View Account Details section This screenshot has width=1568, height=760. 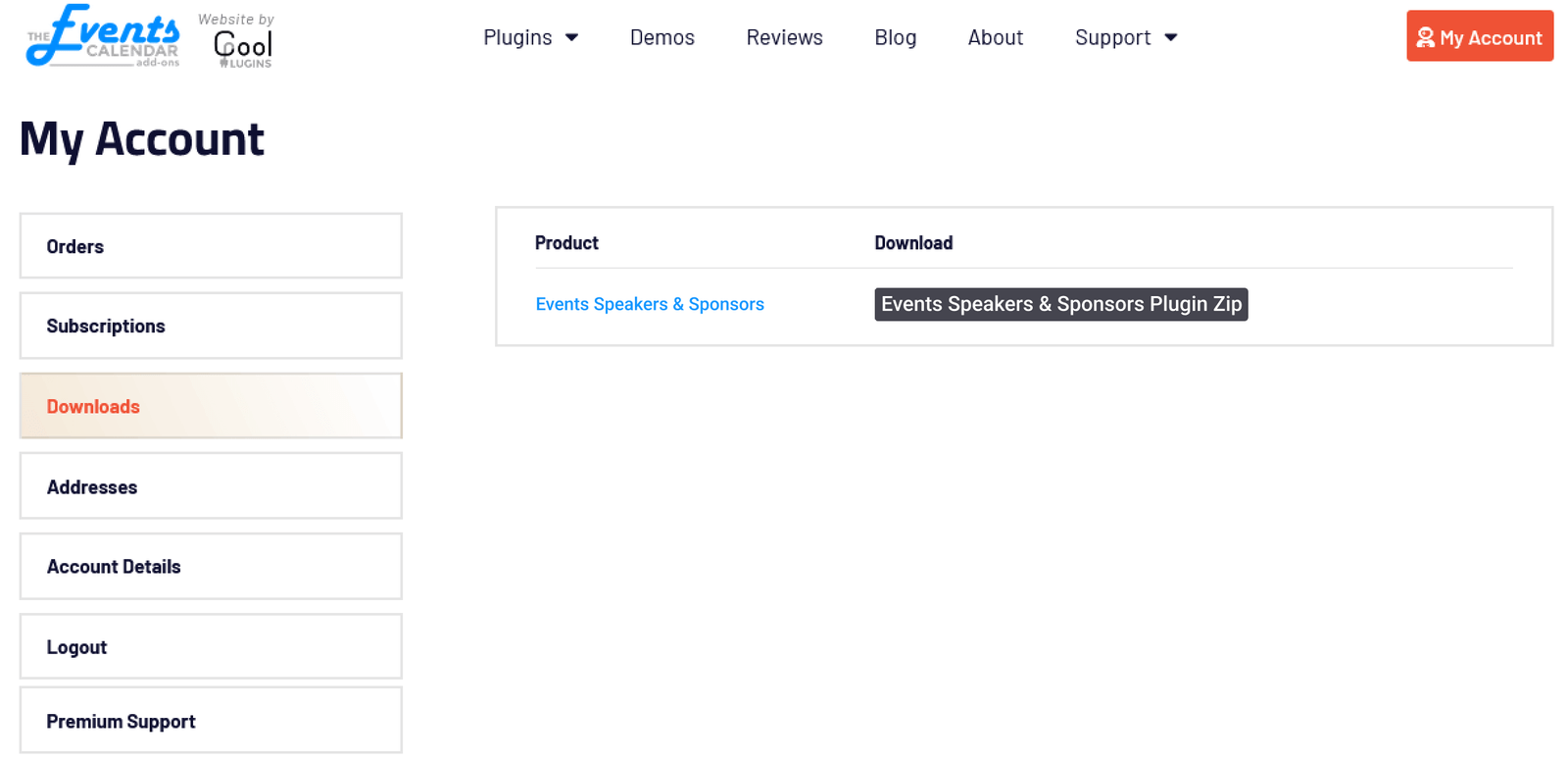(211, 567)
